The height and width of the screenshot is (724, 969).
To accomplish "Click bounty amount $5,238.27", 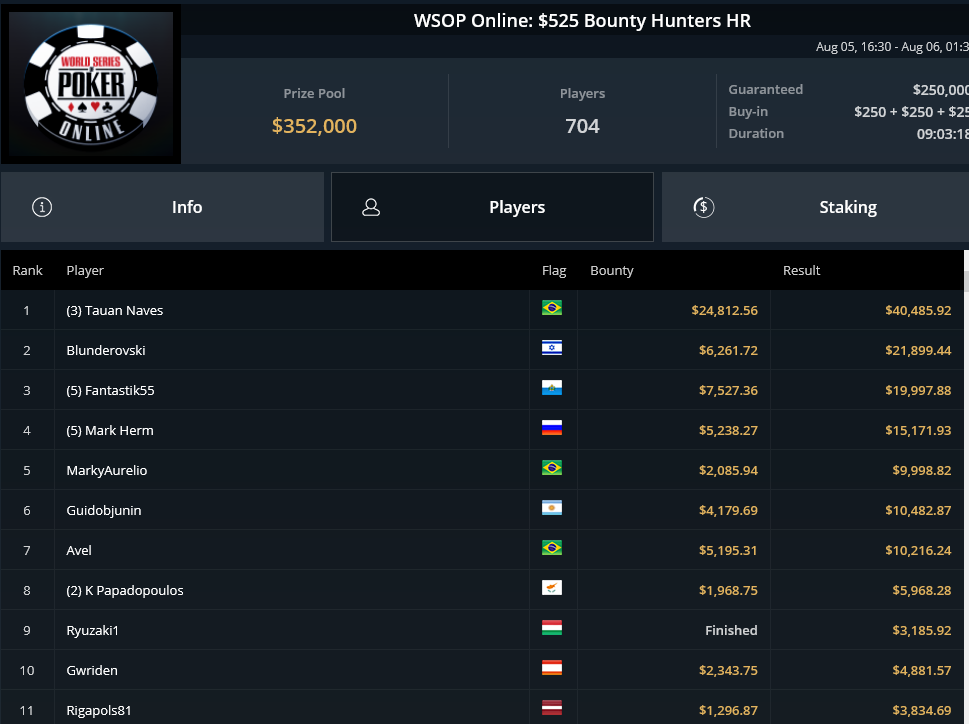I will [x=728, y=431].
